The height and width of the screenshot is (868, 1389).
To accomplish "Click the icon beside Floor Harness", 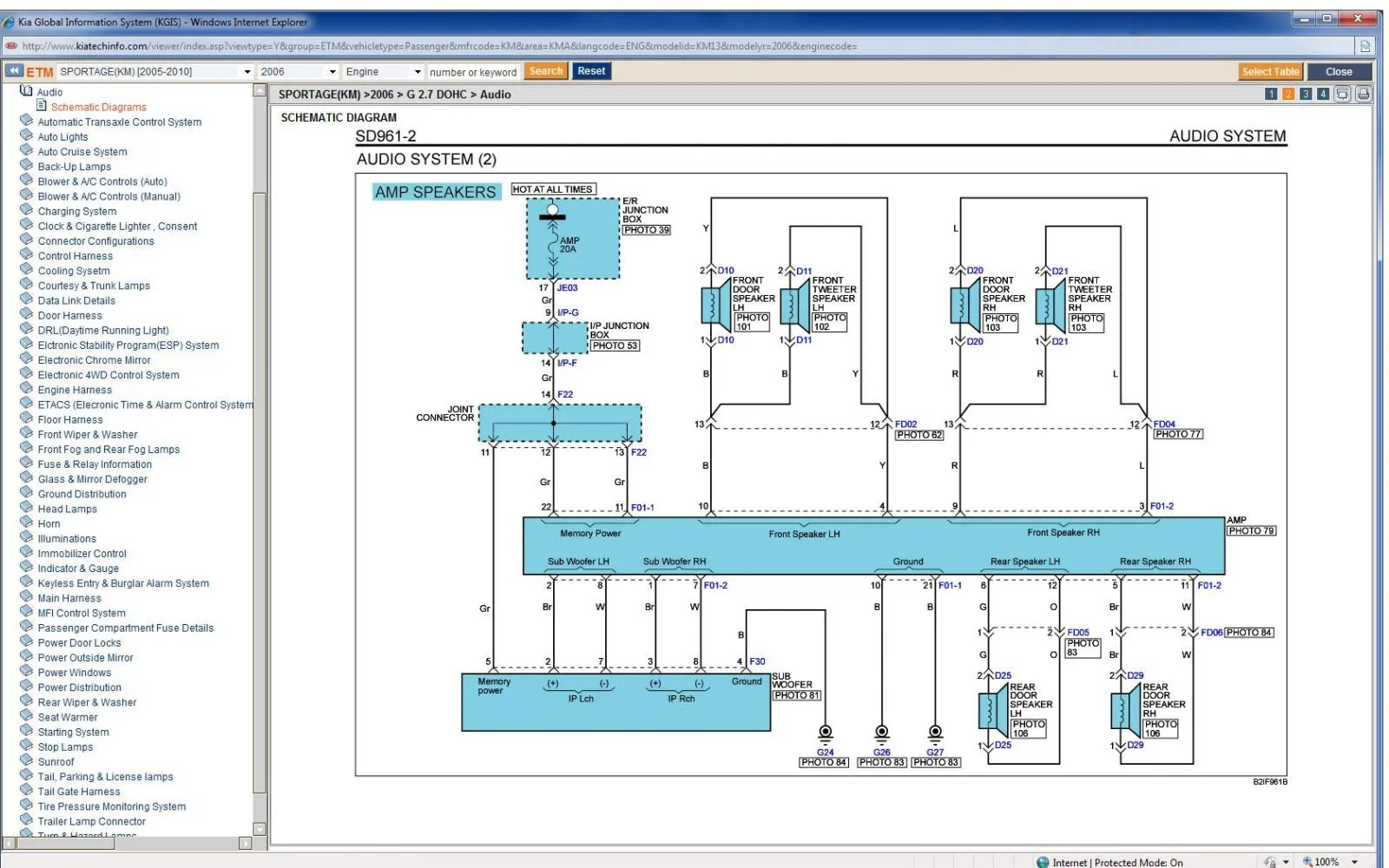I will pyautogui.click(x=26, y=418).
